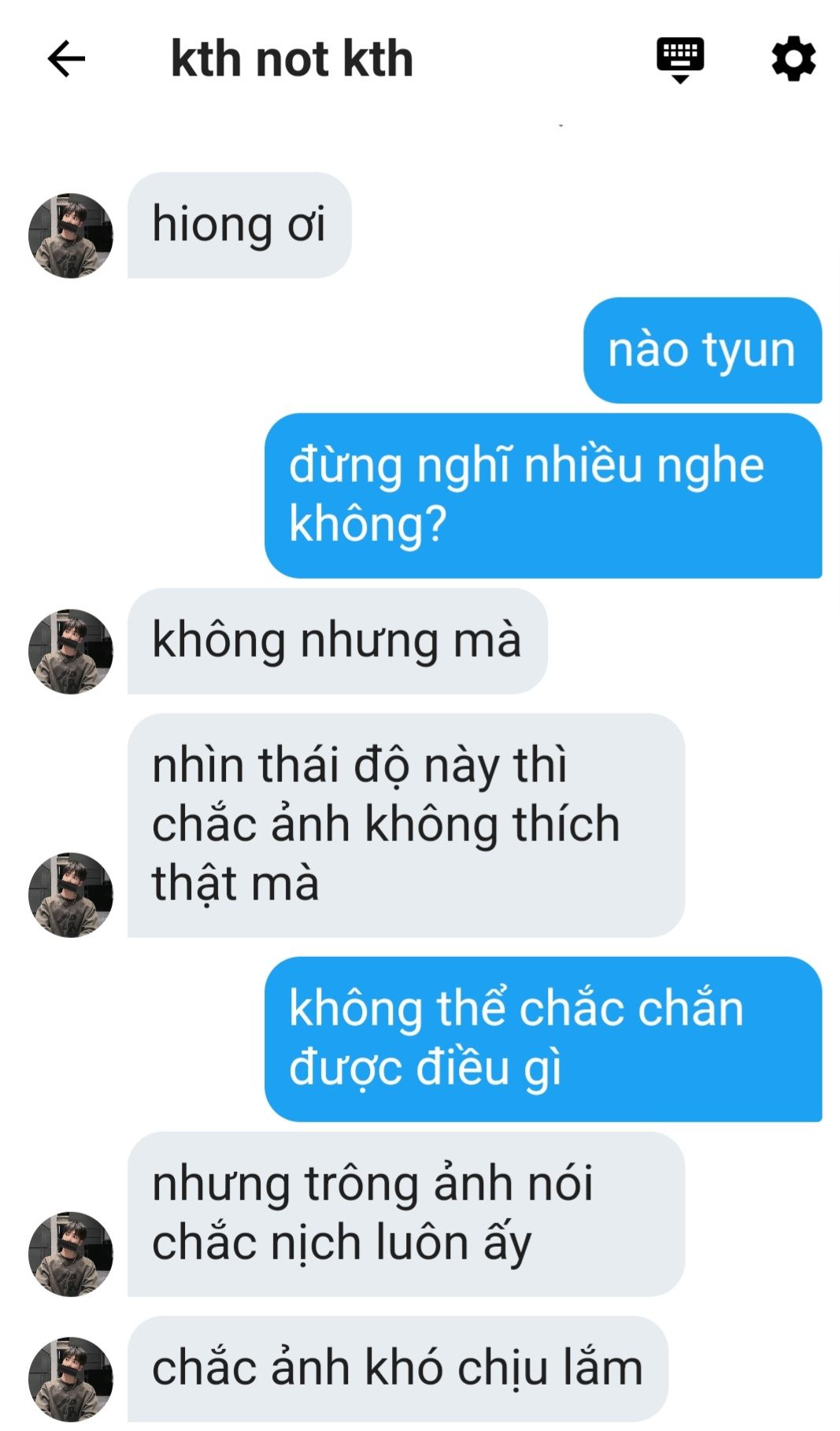The image size is (840, 1431).
Task: Tap avatar beside "chắc ảnh khó chịu lắm"
Action: coord(71,1379)
